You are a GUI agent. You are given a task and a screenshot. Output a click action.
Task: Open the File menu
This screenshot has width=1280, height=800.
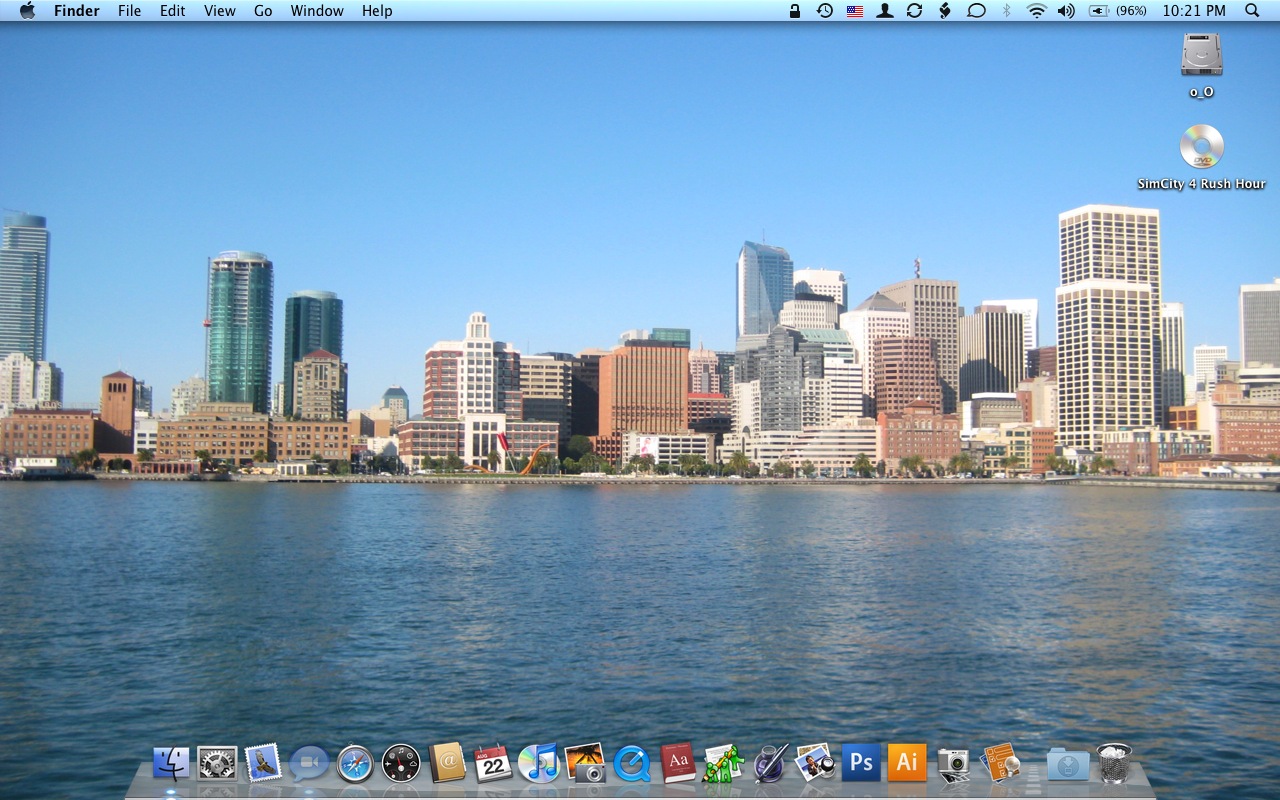(129, 11)
